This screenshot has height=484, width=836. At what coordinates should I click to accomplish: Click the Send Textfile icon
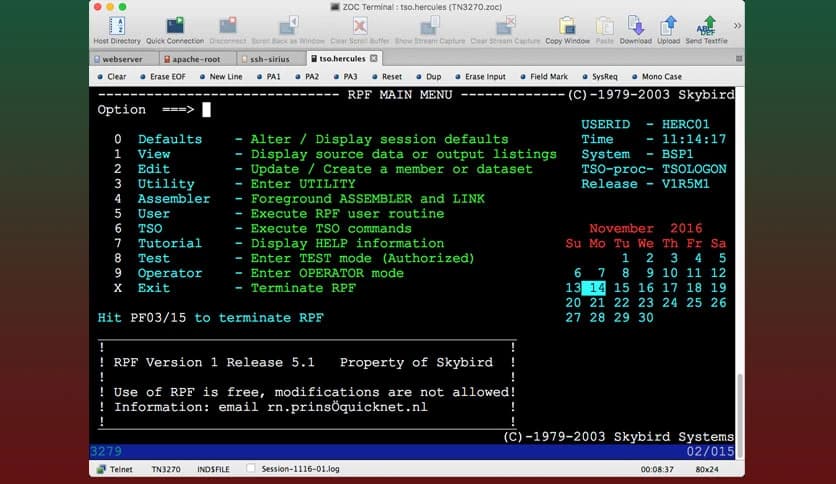click(x=706, y=30)
